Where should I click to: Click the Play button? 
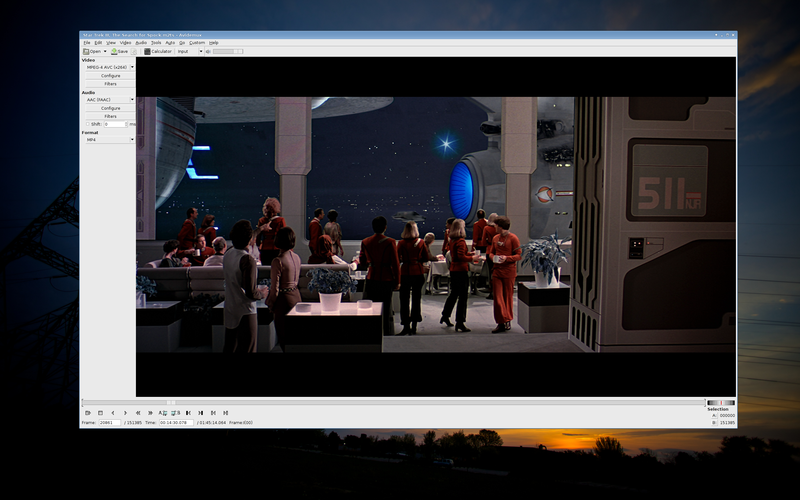pos(88,413)
